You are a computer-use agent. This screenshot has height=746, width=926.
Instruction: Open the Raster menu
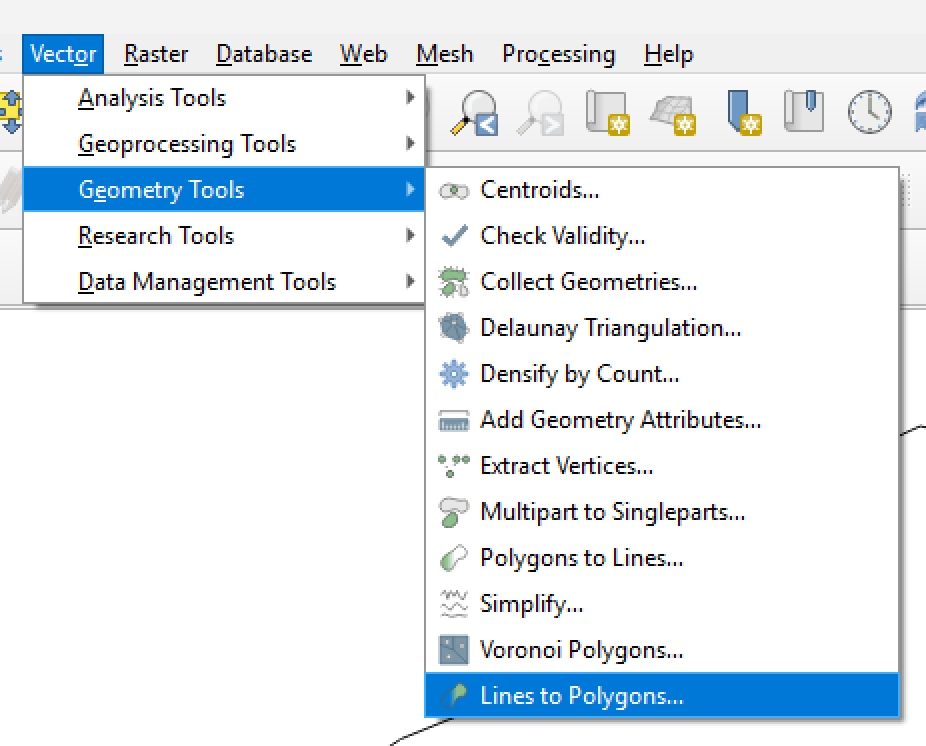tap(156, 54)
